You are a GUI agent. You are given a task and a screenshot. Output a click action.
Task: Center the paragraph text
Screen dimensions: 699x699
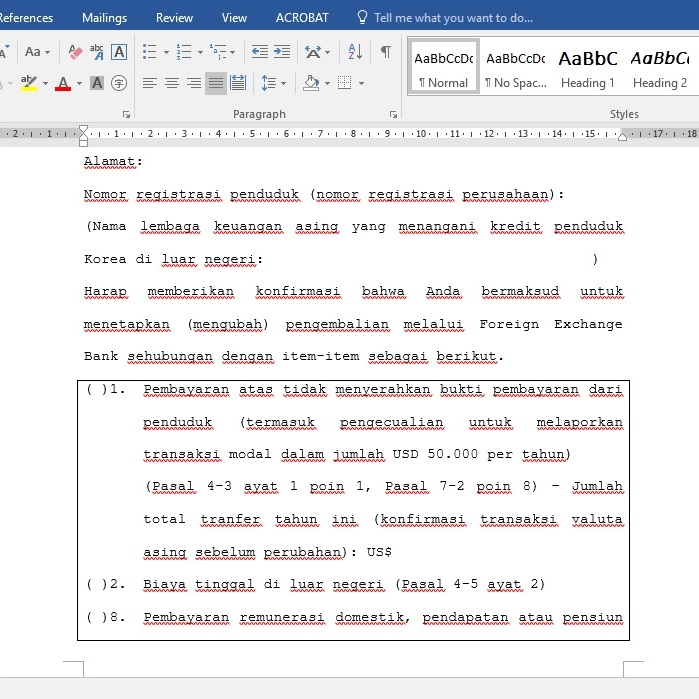(172, 83)
